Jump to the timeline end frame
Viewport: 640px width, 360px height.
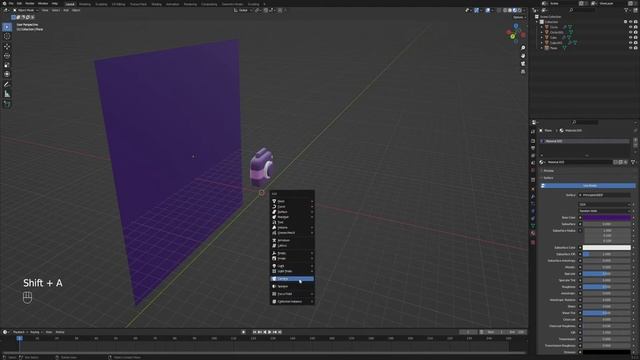[280, 332]
